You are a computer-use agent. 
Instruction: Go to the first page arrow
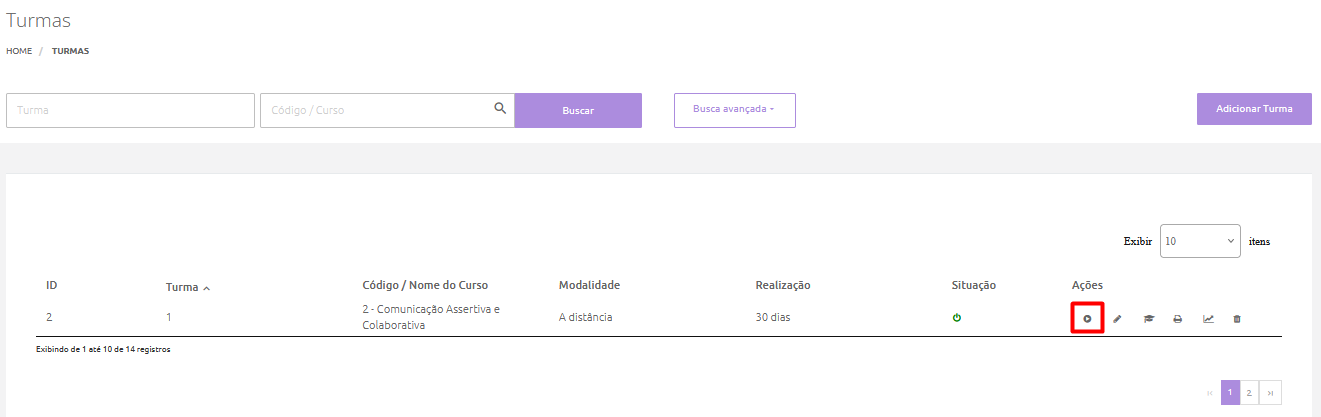[x=1210, y=393]
